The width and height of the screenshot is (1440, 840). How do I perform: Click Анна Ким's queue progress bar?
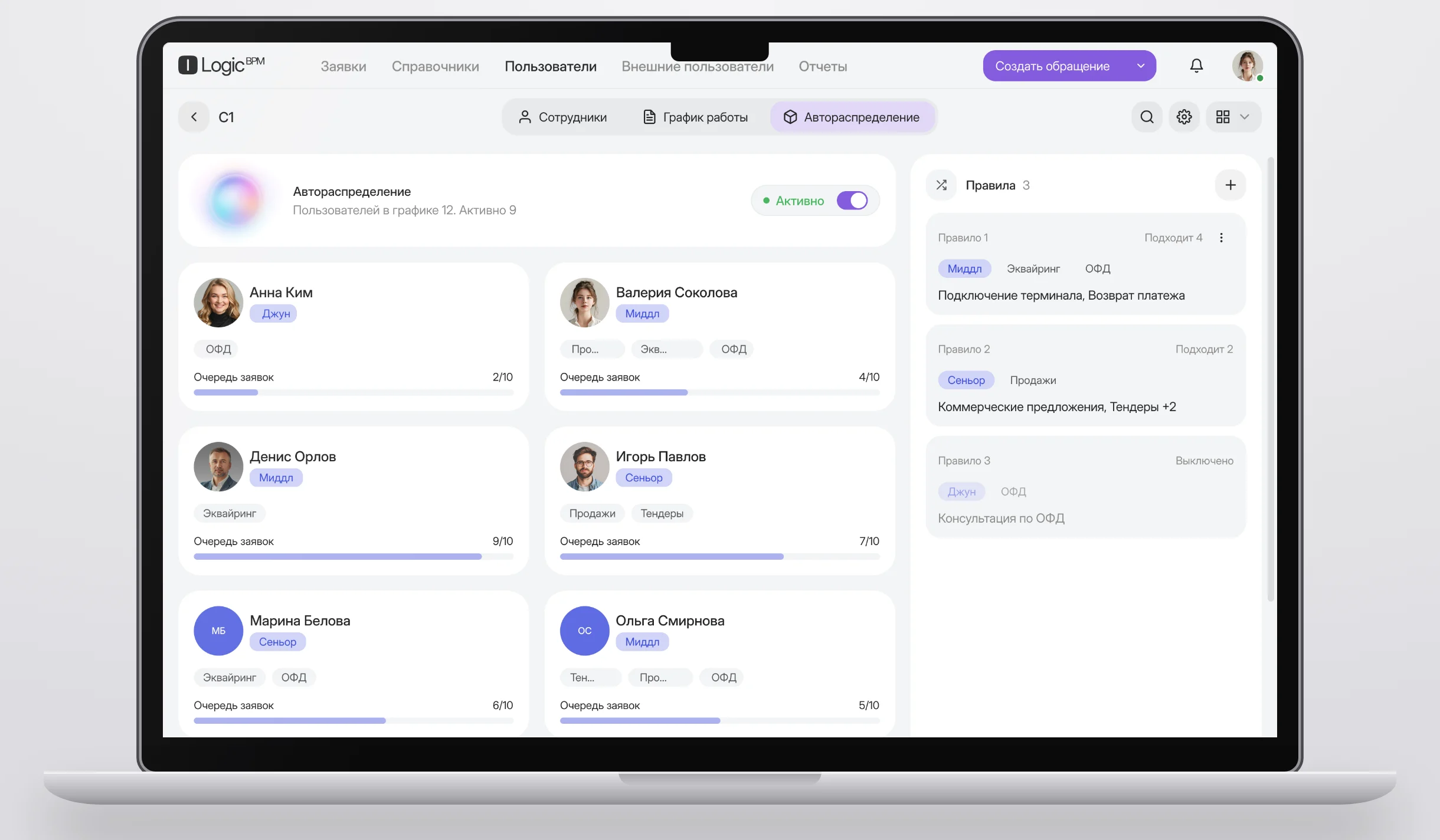click(354, 392)
